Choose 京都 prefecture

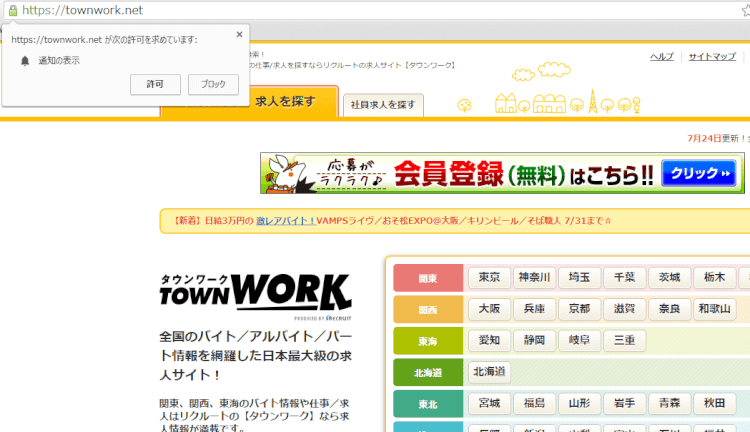click(579, 309)
